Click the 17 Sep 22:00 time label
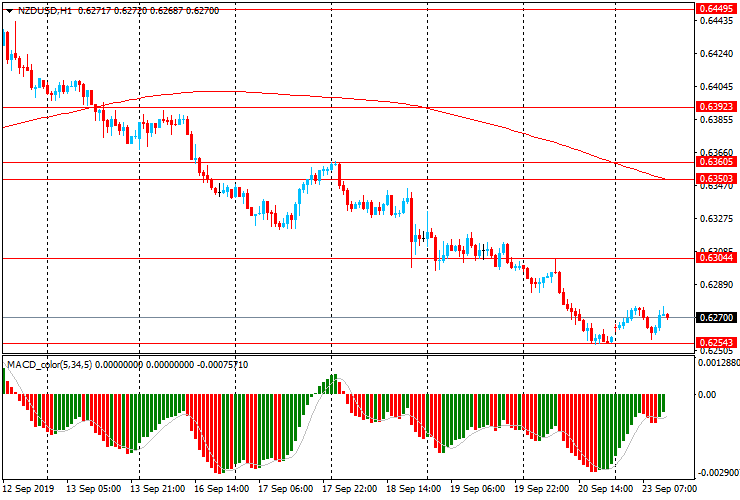The height and width of the screenshot is (500, 740). point(351,489)
